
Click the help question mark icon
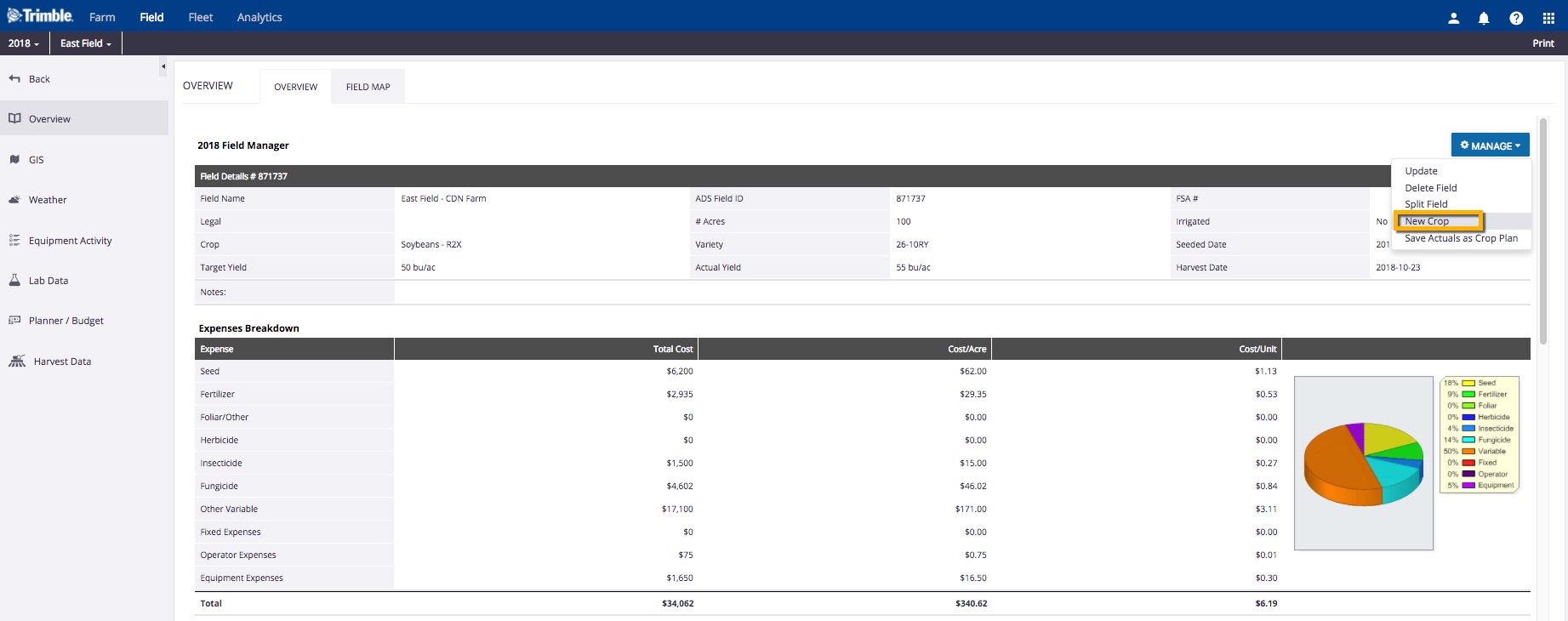coord(1516,18)
